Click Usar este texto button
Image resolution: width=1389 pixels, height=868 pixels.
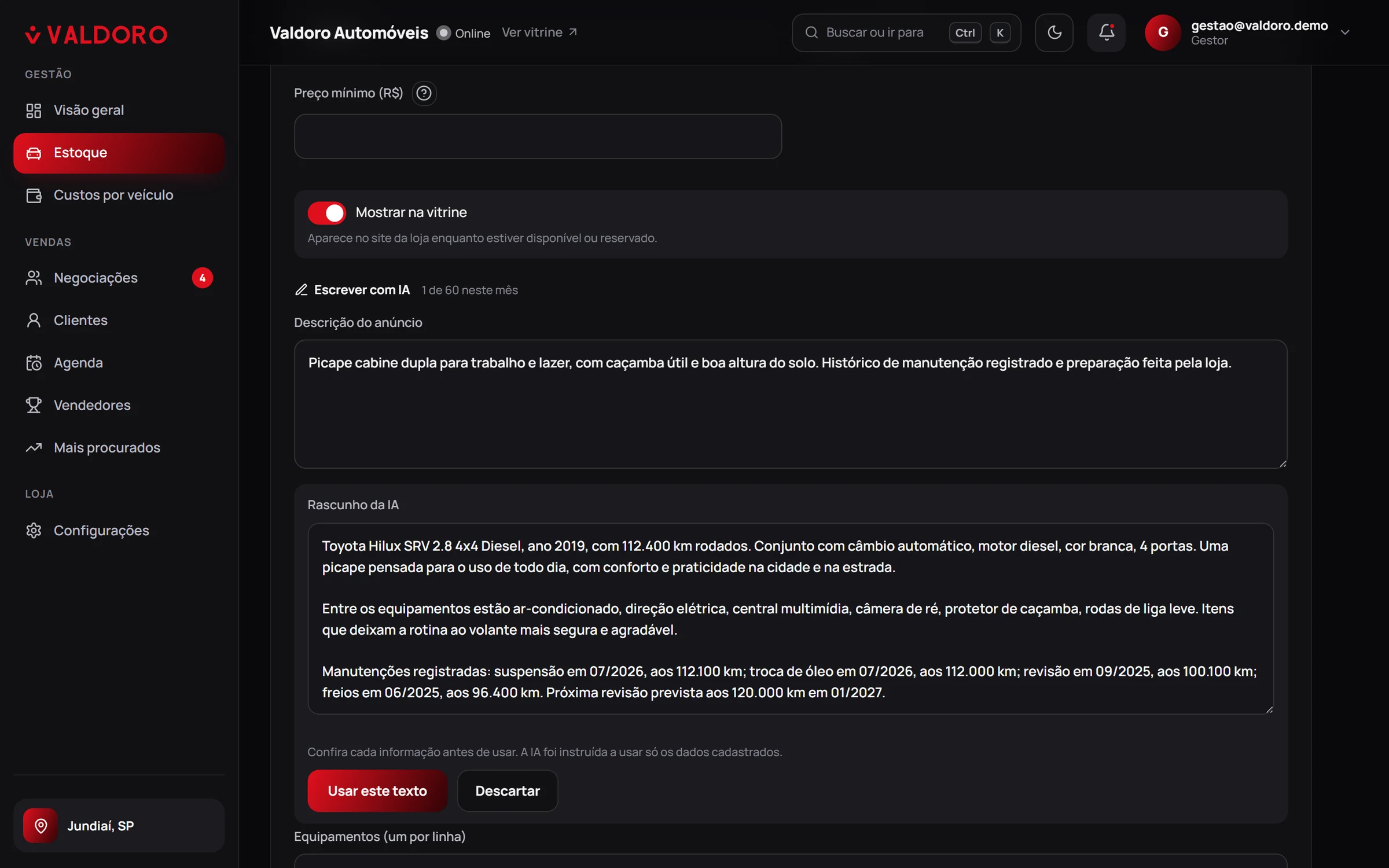coord(377,791)
